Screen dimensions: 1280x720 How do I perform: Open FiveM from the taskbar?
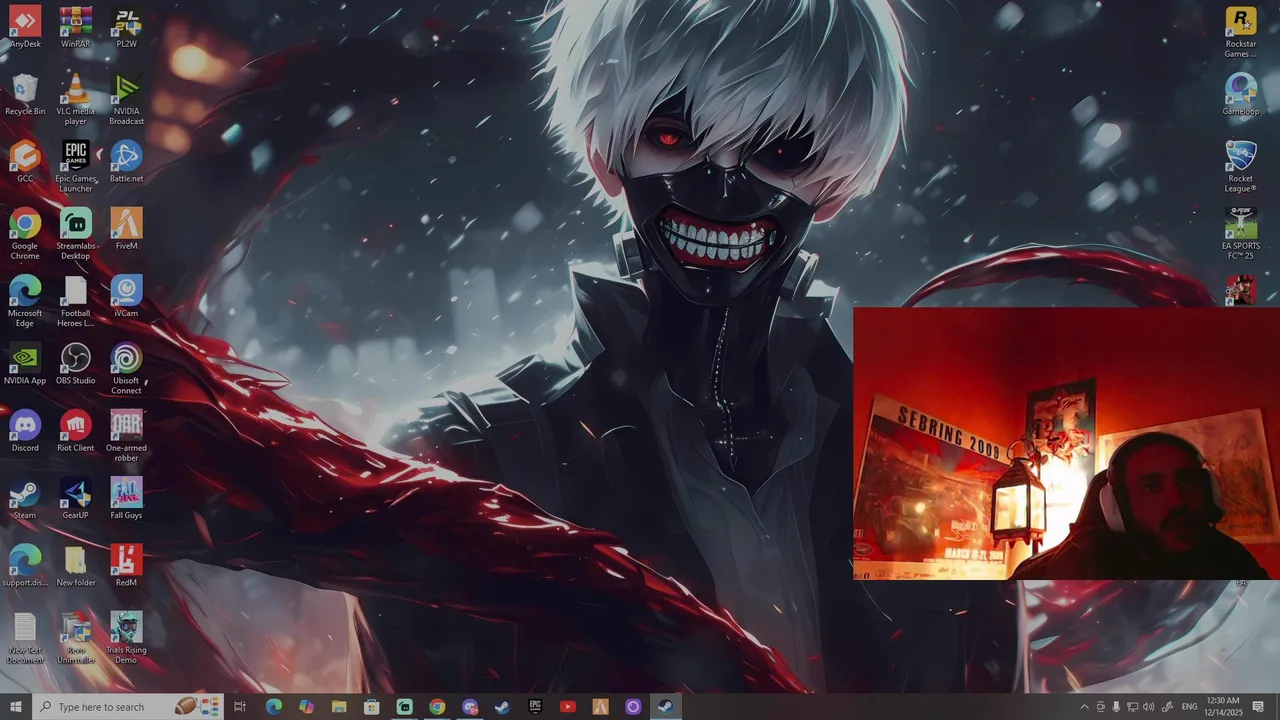pos(600,707)
